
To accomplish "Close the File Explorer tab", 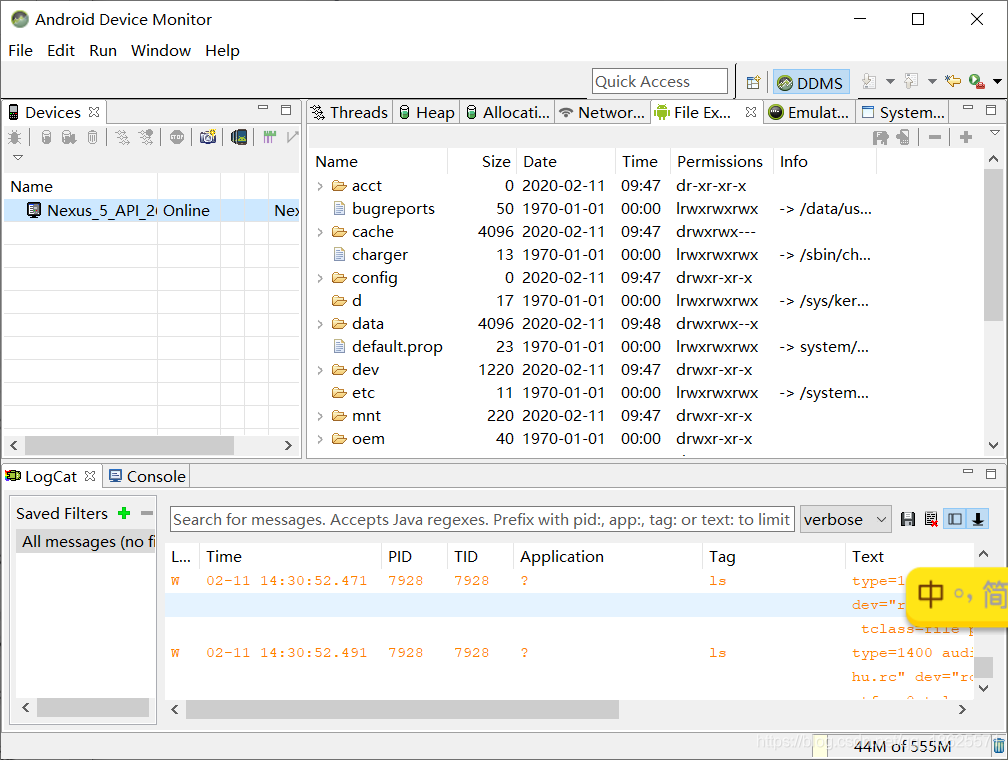I will click(751, 112).
